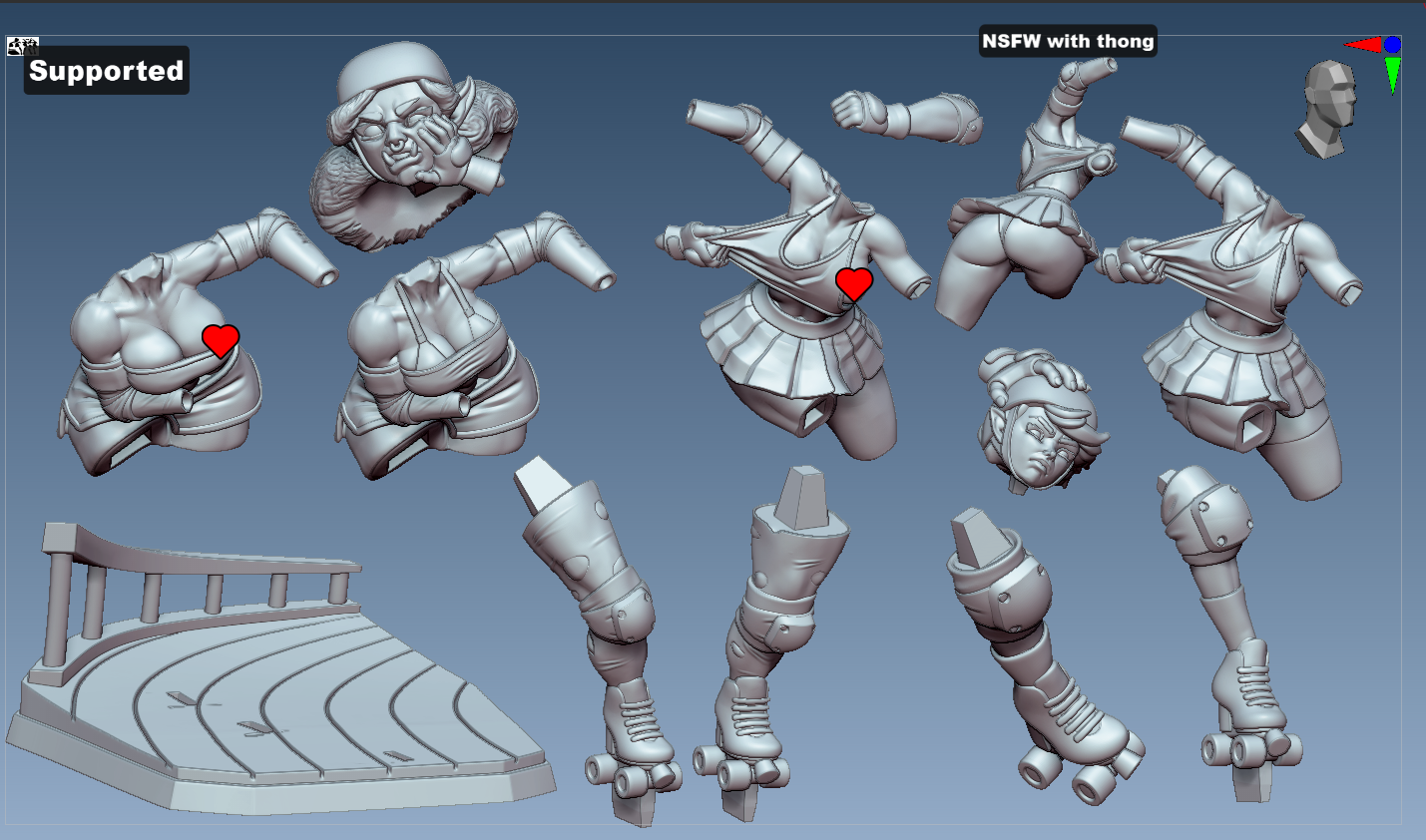Toggle the heart favorite on the skirted torso
Image resolution: width=1426 pixels, height=840 pixels.
point(853,285)
